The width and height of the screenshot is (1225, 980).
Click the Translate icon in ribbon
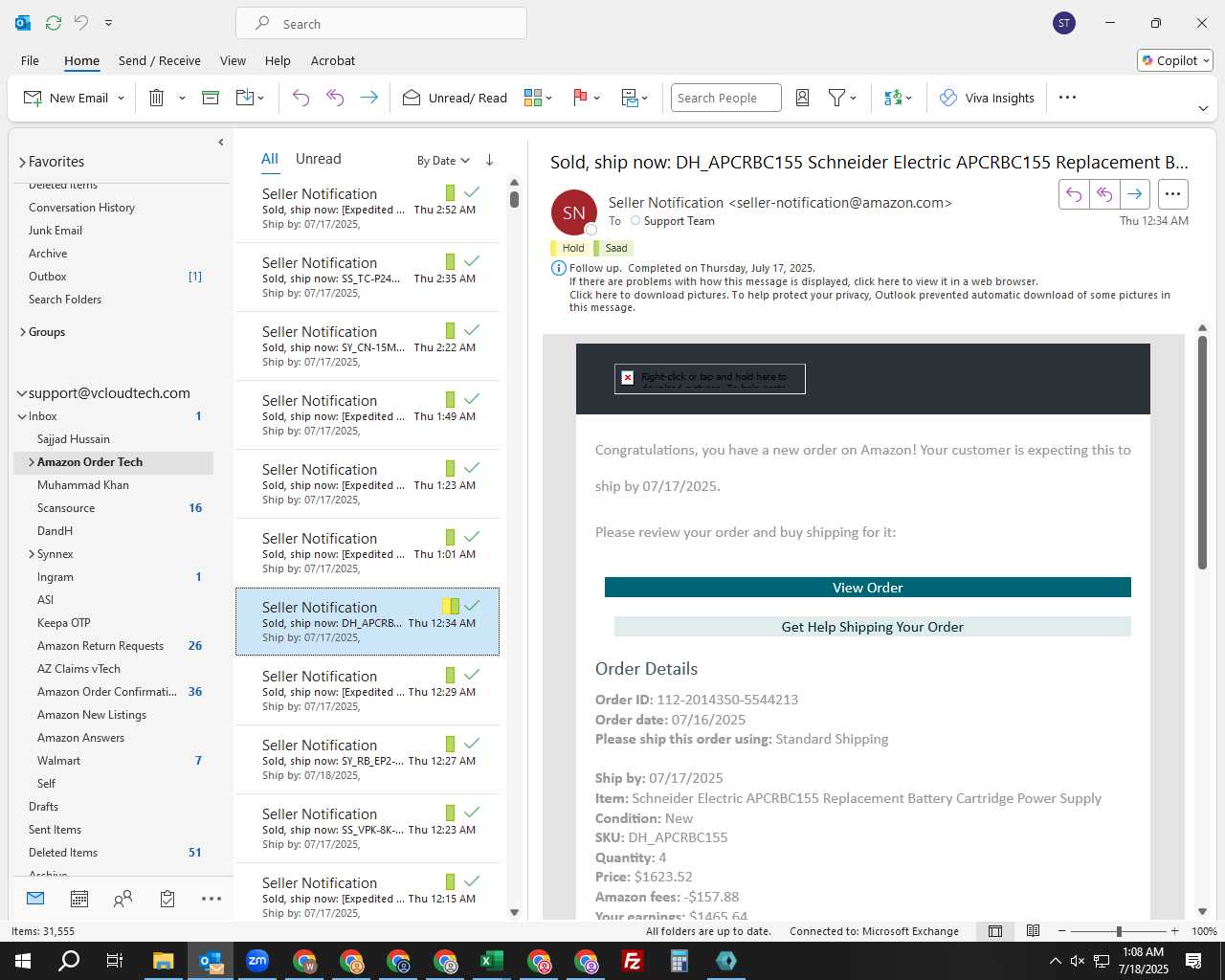click(893, 98)
